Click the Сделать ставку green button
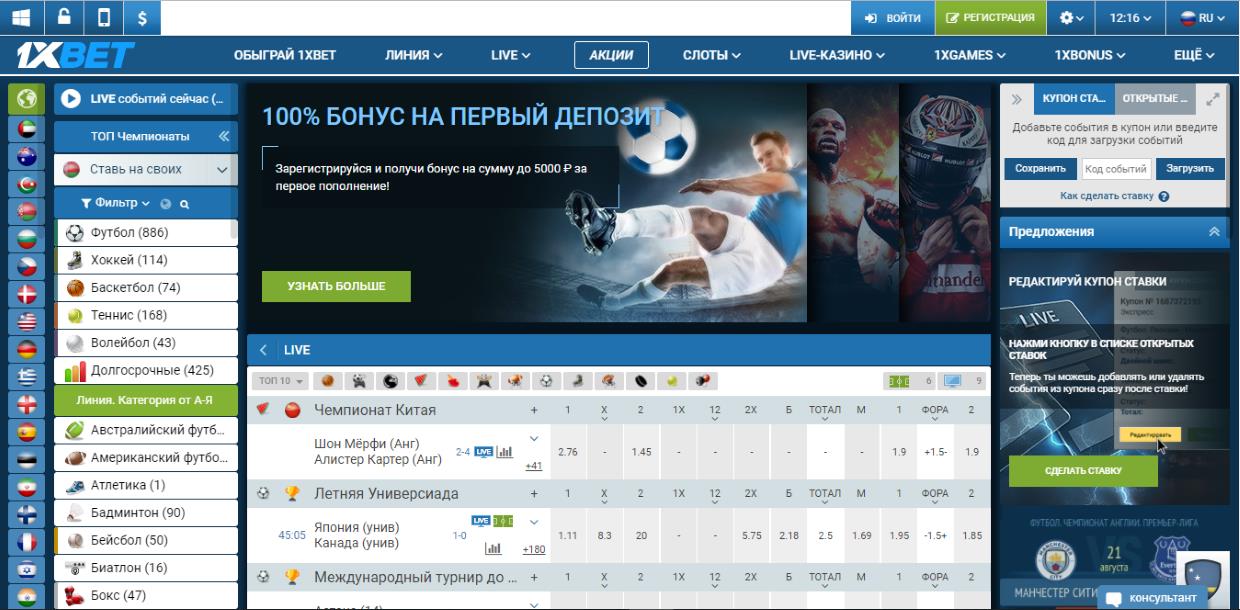This screenshot has width=1240, height=610. tap(1083, 471)
